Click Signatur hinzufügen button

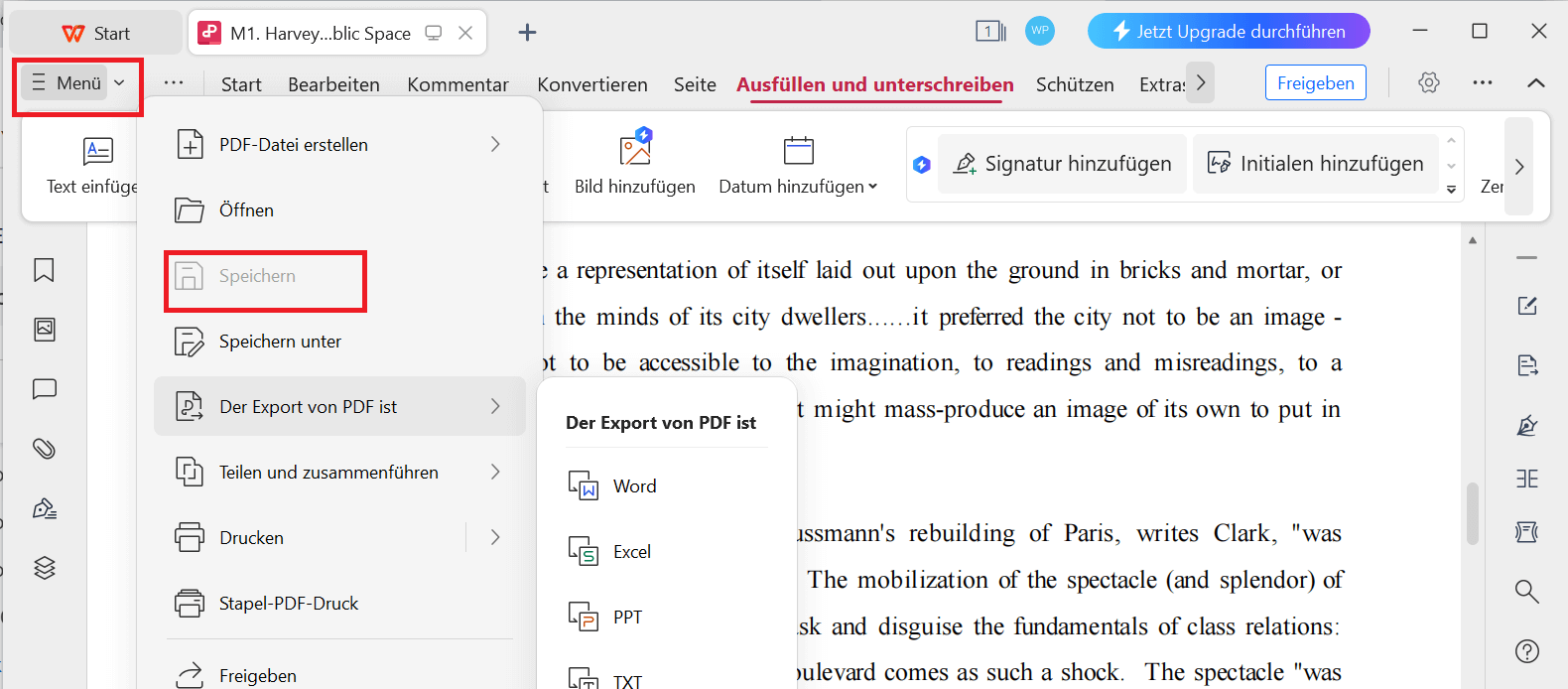1062,164
